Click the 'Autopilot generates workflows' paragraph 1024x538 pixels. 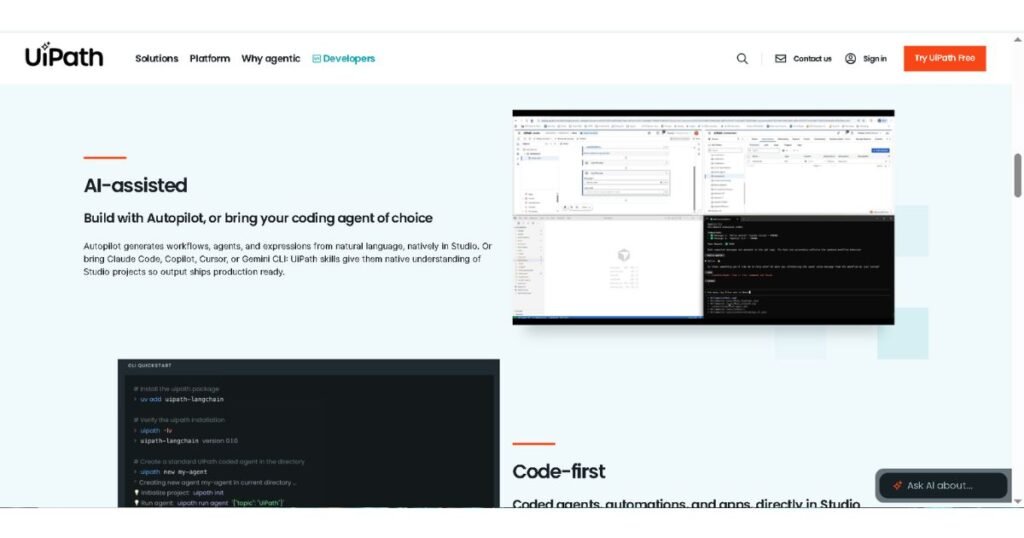287,259
